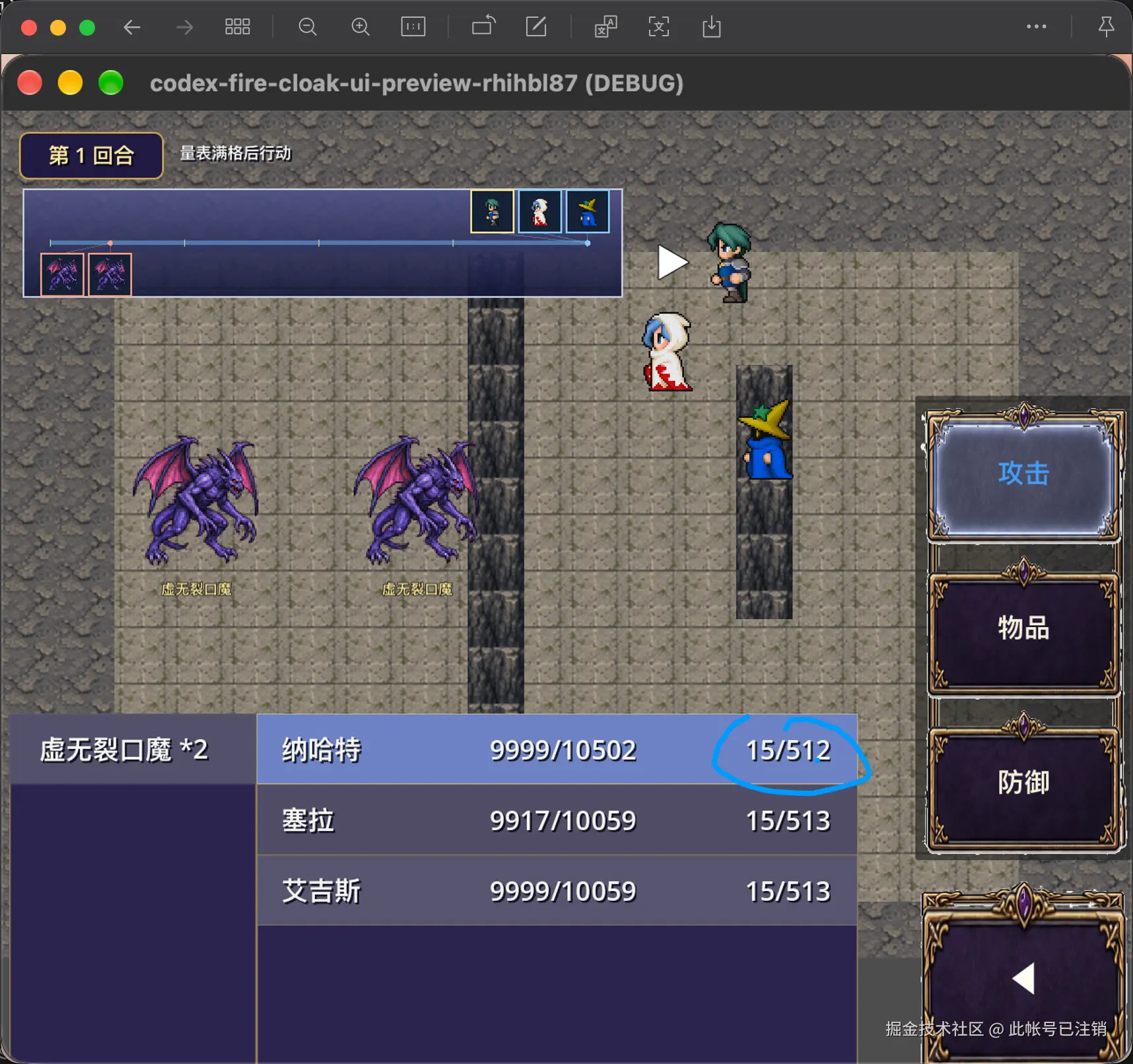
Task: Start text recognition scan
Action: tap(659, 27)
